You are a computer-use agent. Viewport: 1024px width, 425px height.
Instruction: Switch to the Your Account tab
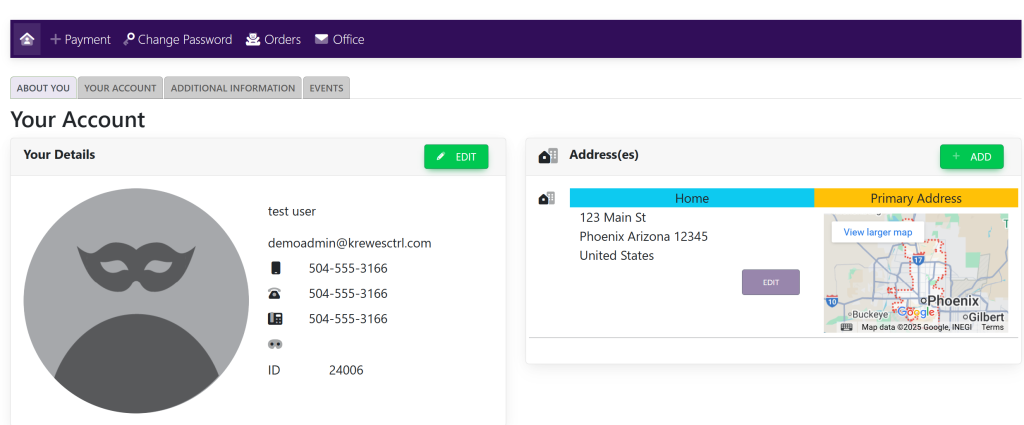tap(120, 88)
